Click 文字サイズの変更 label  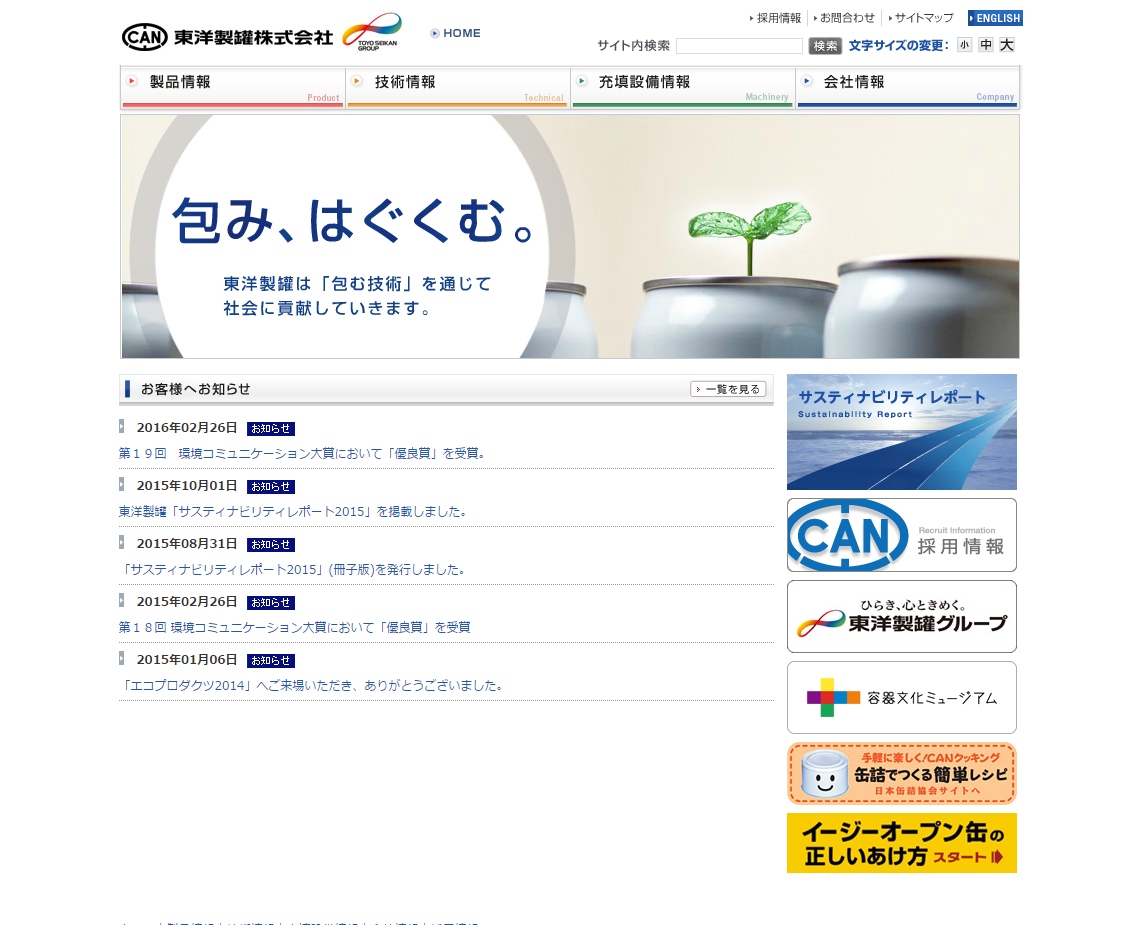click(899, 45)
